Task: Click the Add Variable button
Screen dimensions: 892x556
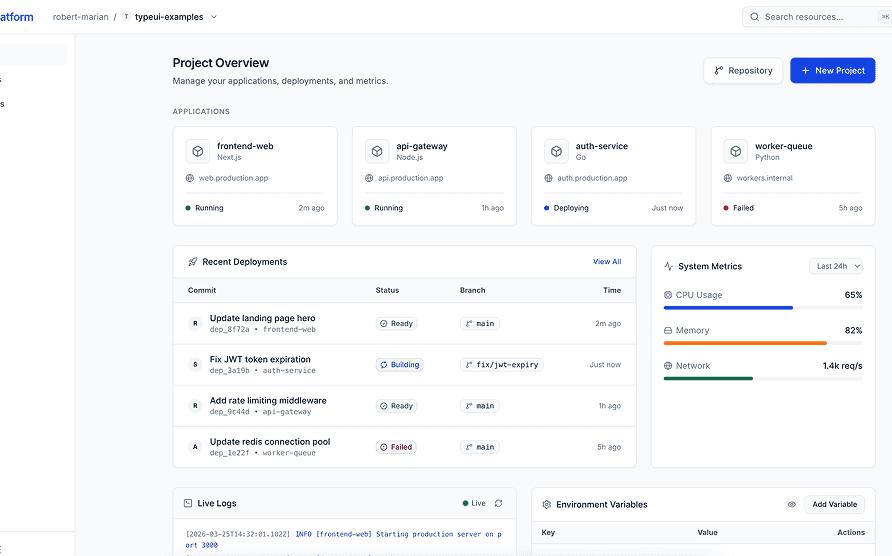Action: coord(835,504)
